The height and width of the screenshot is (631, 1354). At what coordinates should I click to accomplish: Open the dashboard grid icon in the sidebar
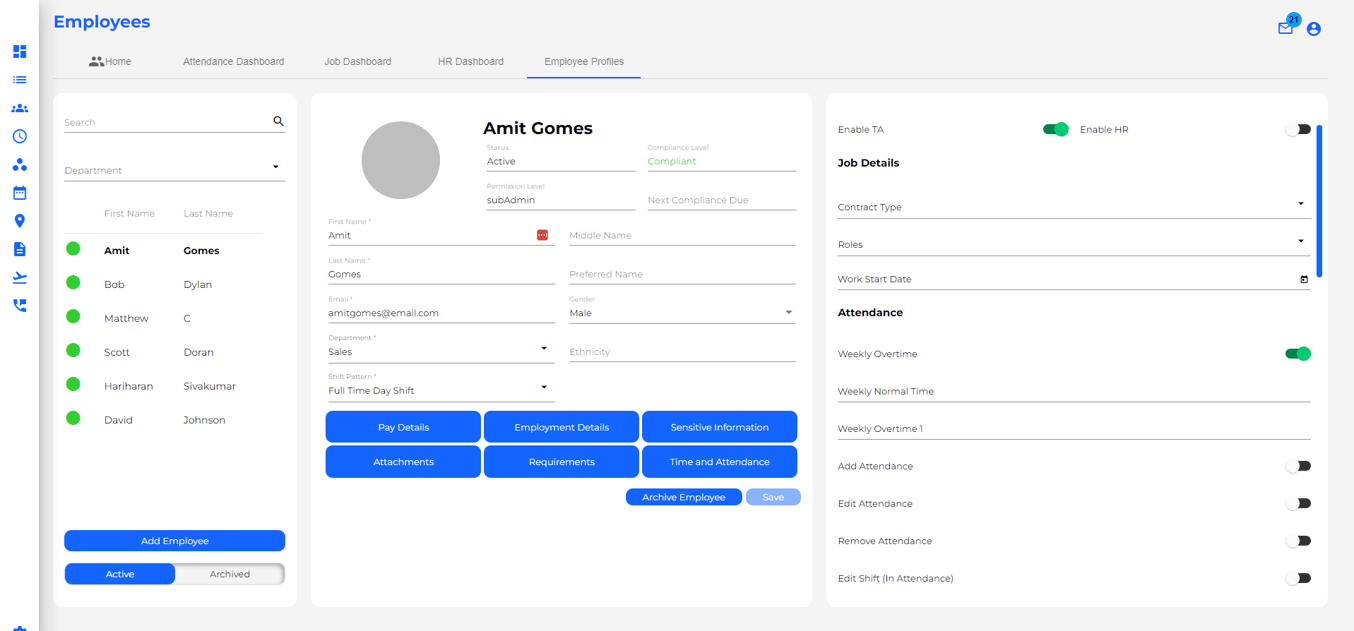(19, 51)
